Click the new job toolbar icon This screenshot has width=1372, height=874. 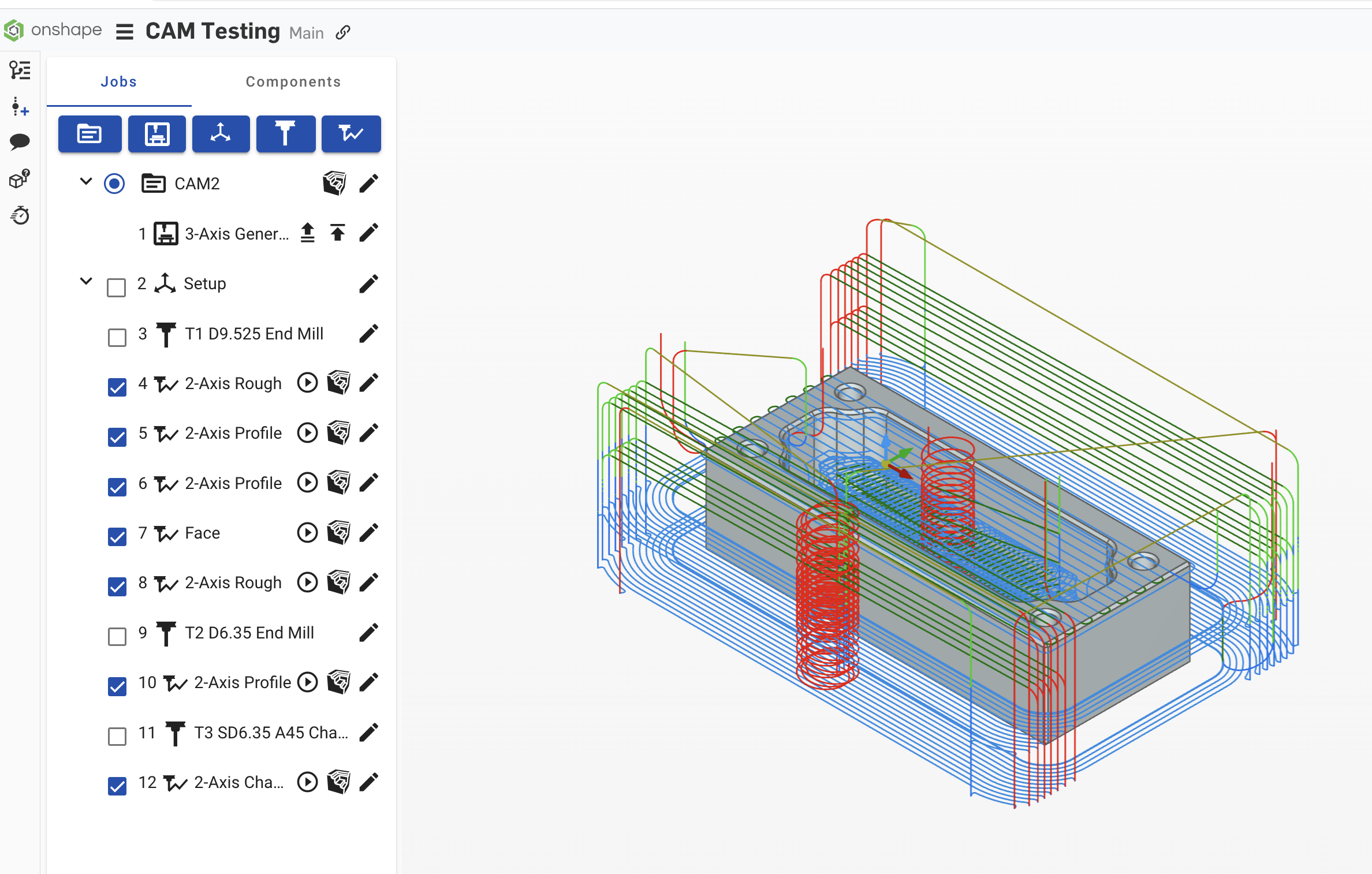click(90, 134)
